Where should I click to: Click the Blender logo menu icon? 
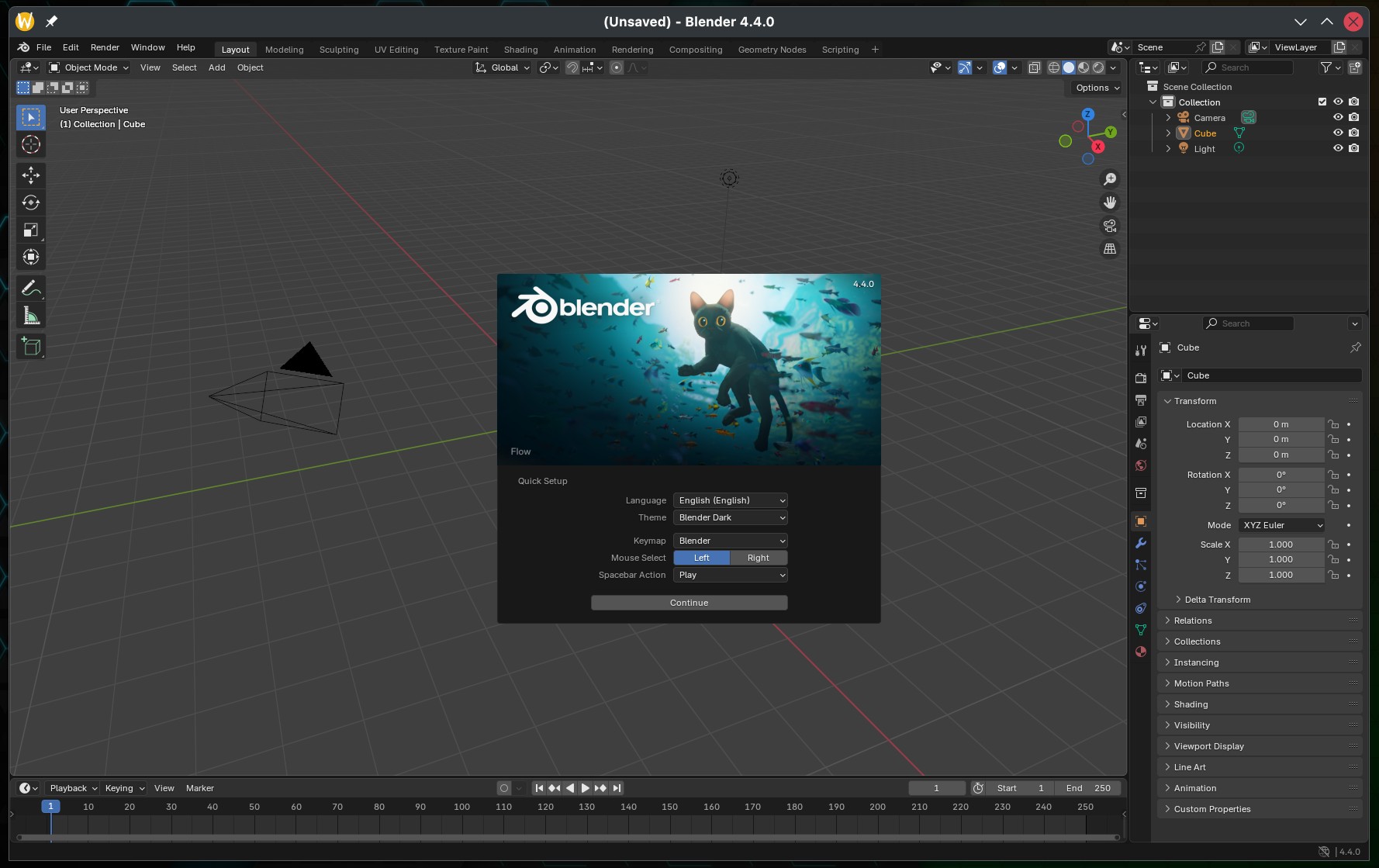[24, 47]
